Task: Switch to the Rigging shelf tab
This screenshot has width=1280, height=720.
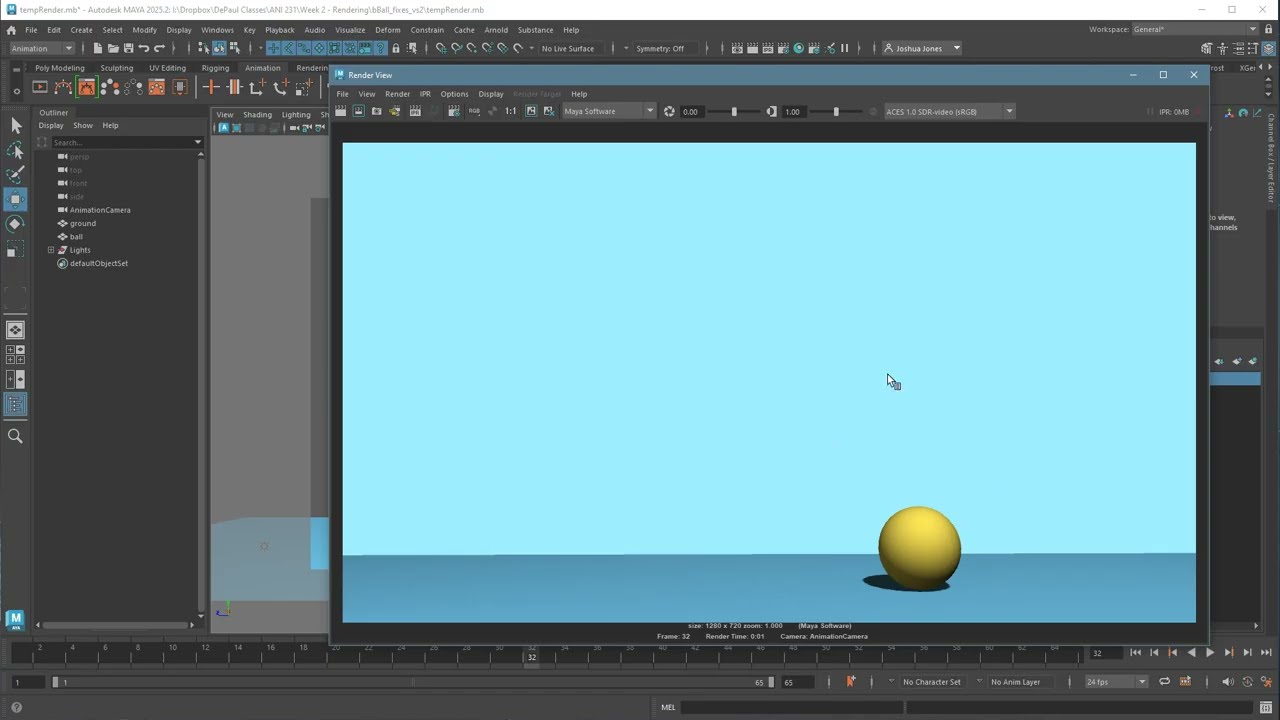Action: point(215,68)
